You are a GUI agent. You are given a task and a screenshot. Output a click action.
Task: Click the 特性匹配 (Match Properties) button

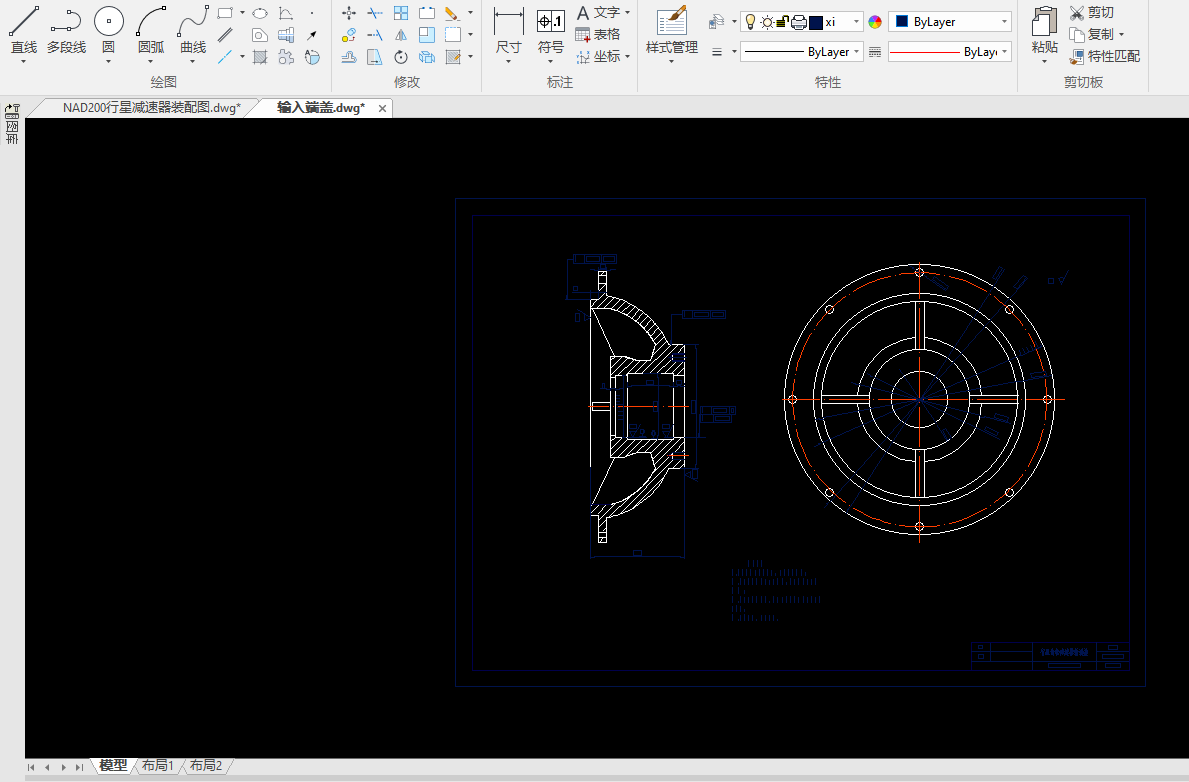pos(1104,56)
